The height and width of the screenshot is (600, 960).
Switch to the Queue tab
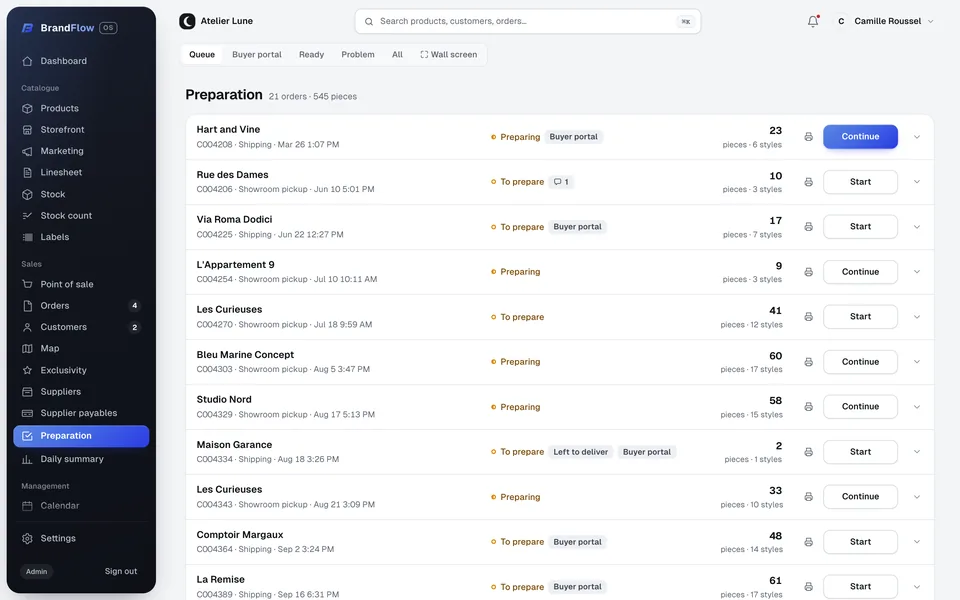coord(202,55)
